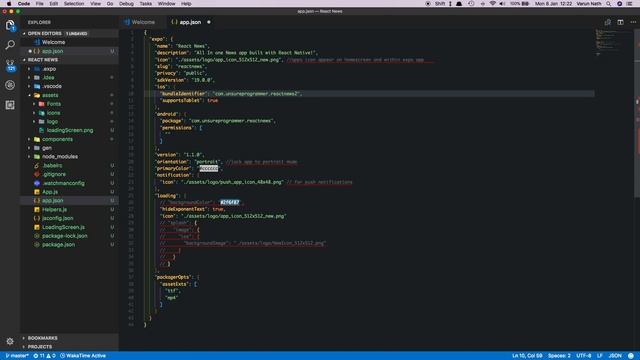Click the master branch in status bar
This screenshot has width=640, height=360.
pyautogui.click(x=17, y=356)
